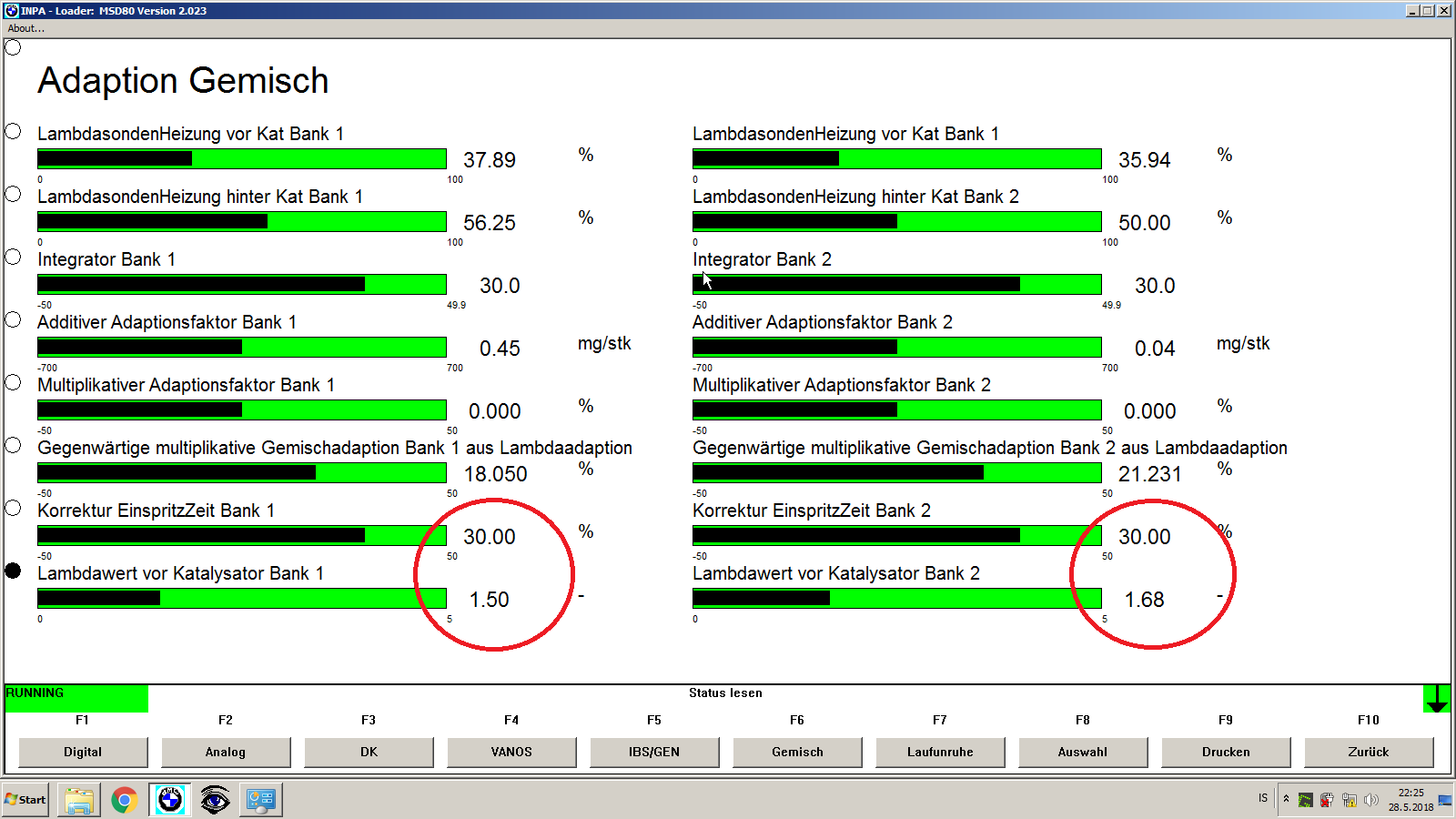
Task: Click the Zurück button
Action: pyautogui.click(x=1368, y=752)
